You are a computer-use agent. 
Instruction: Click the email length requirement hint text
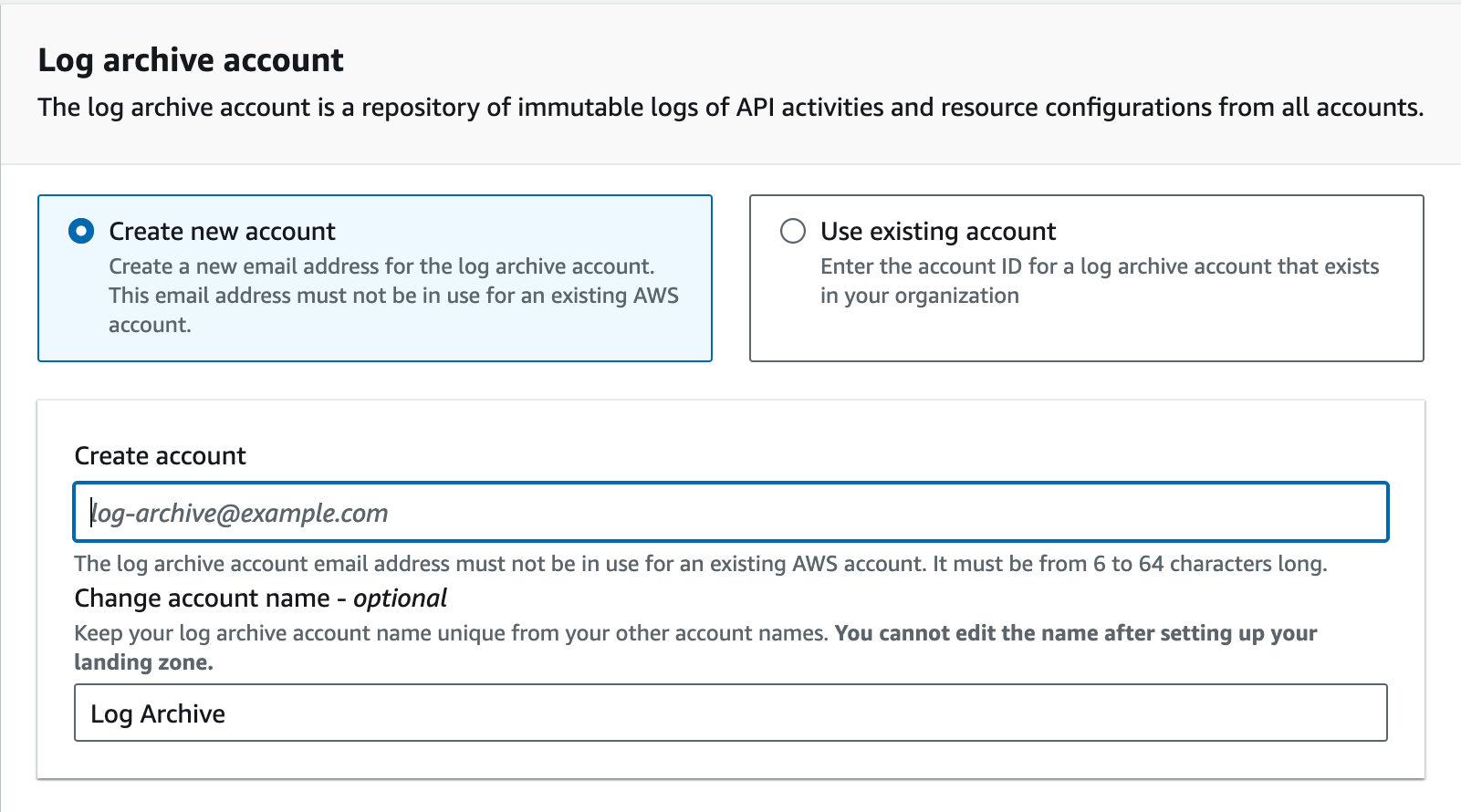[700, 564]
